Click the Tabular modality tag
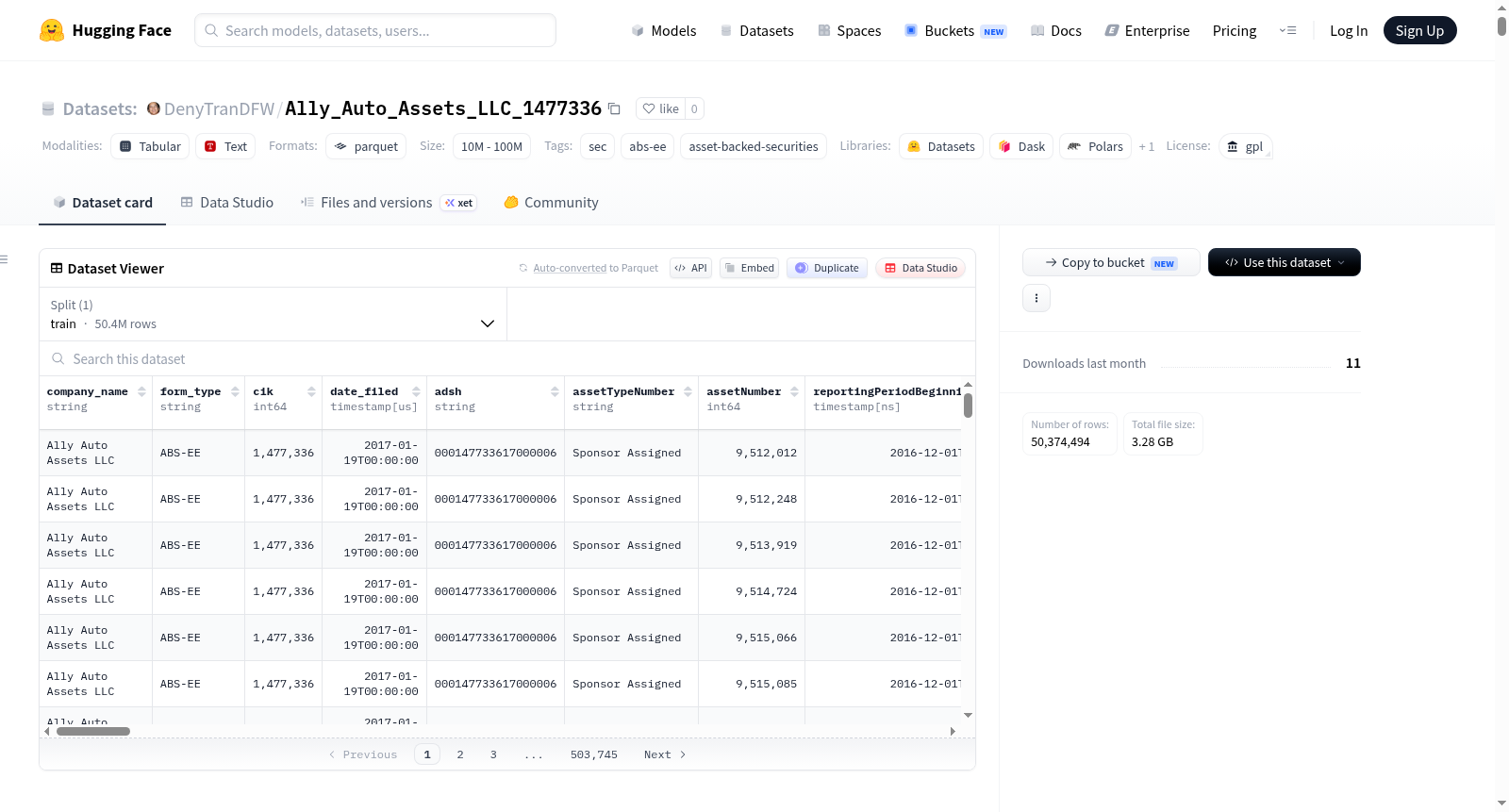This screenshot has height=812, width=1509. coord(150,146)
